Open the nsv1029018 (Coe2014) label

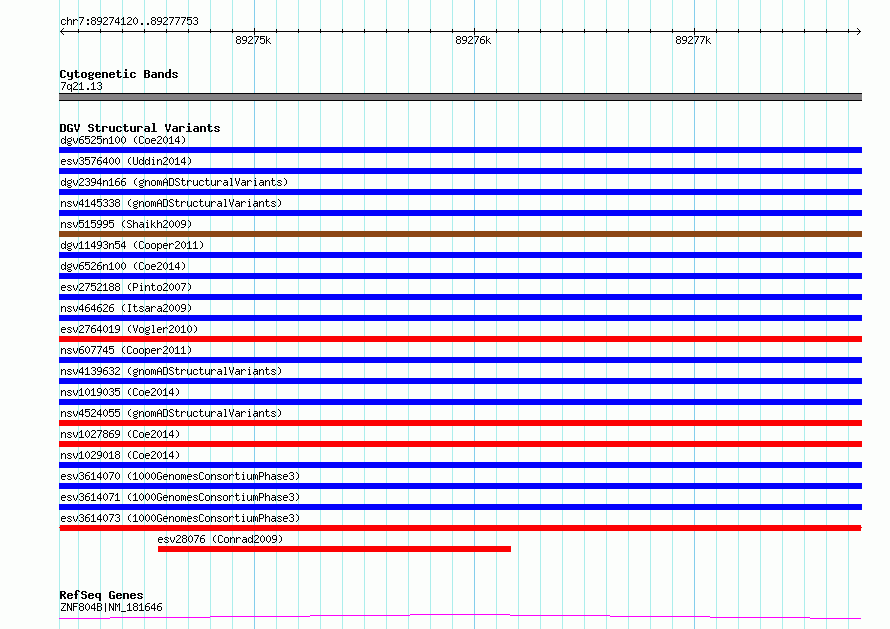(120, 455)
